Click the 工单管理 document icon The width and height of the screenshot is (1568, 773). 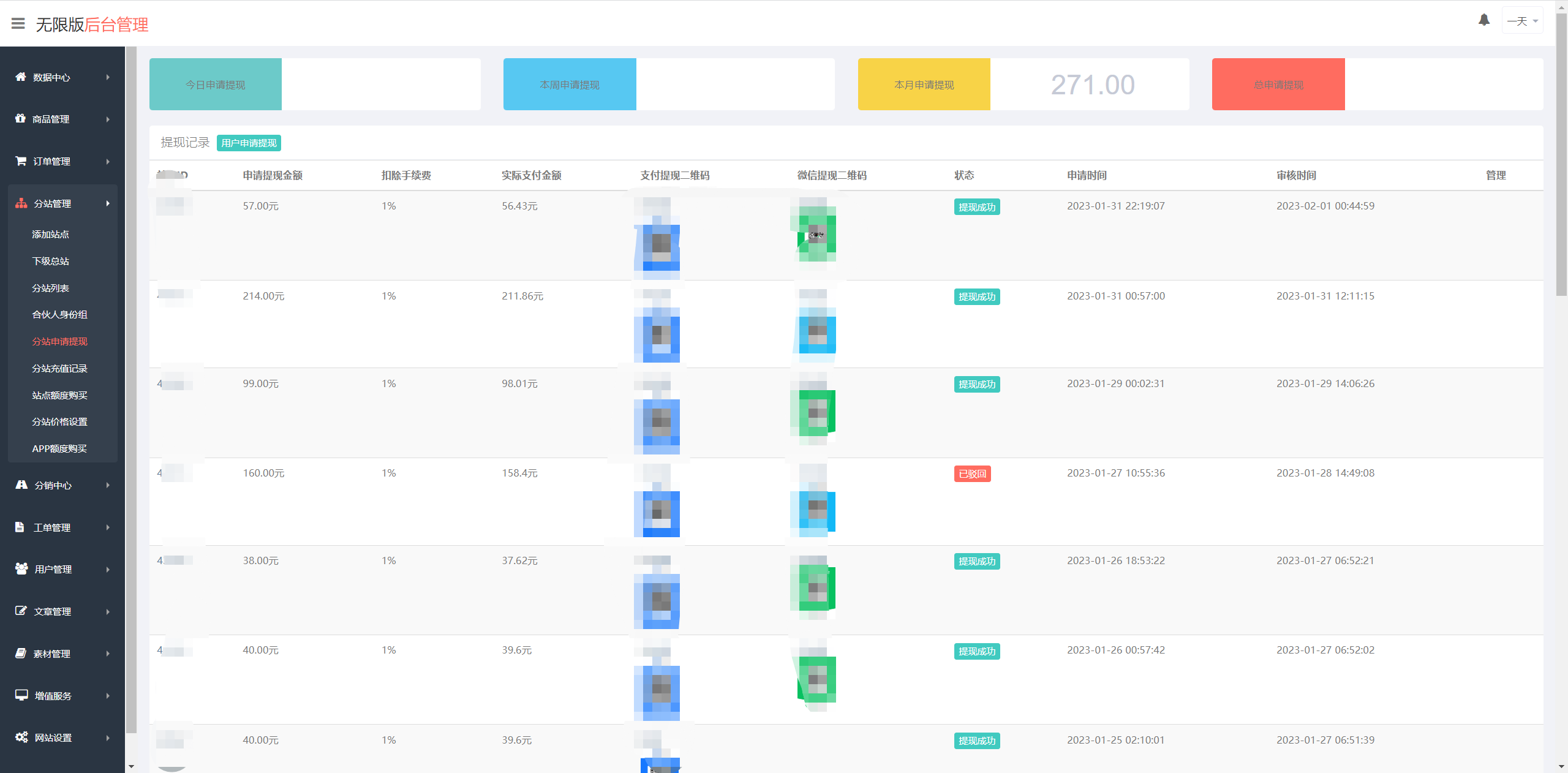coord(20,527)
